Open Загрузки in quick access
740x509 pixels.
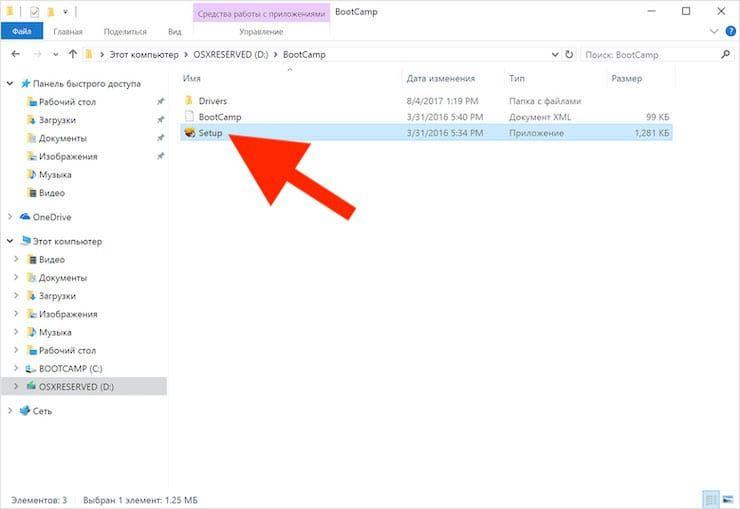pos(57,120)
